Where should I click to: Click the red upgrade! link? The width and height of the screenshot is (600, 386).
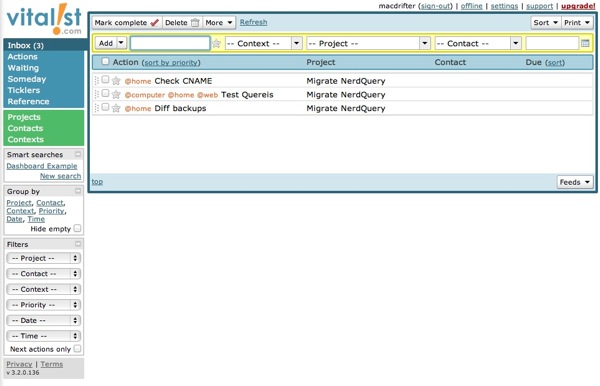pyautogui.click(x=578, y=6)
